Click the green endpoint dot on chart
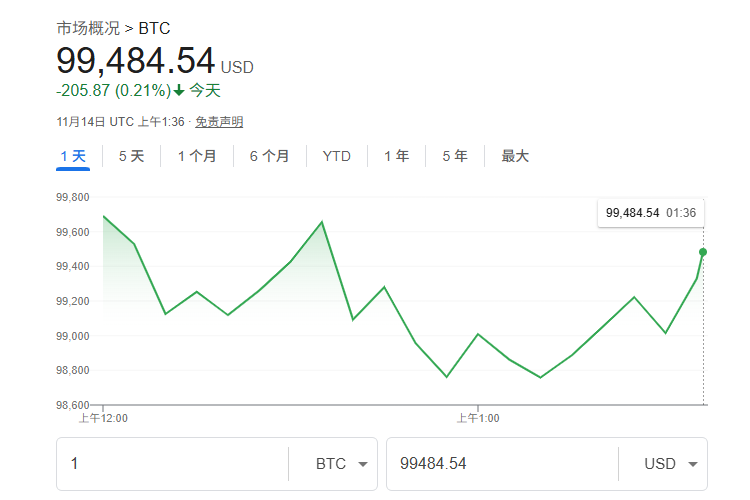 point(703,252)
